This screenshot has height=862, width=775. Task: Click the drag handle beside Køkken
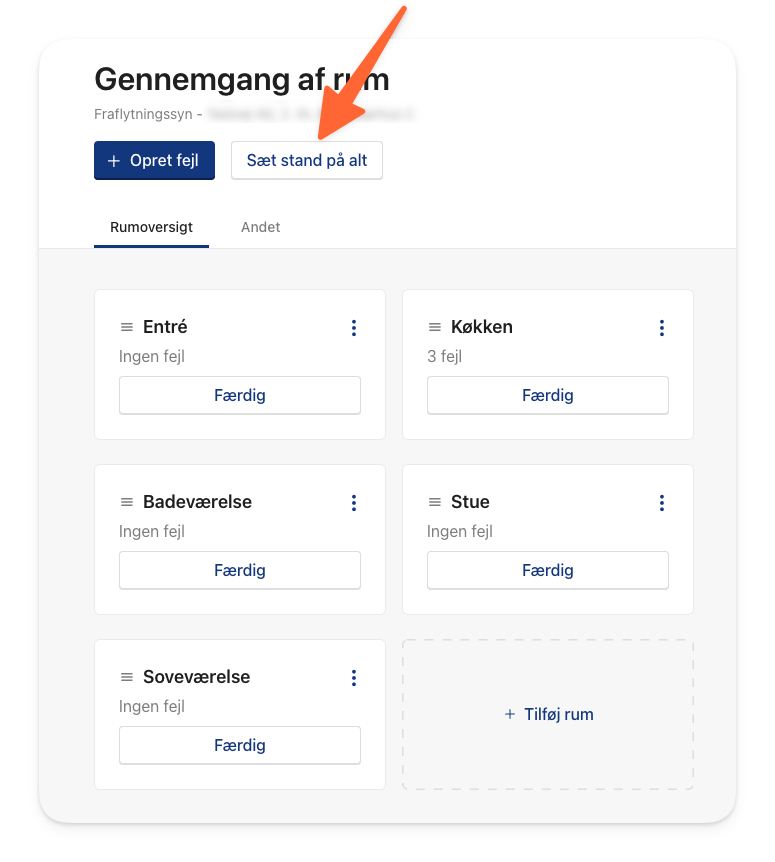coord(435,327)
